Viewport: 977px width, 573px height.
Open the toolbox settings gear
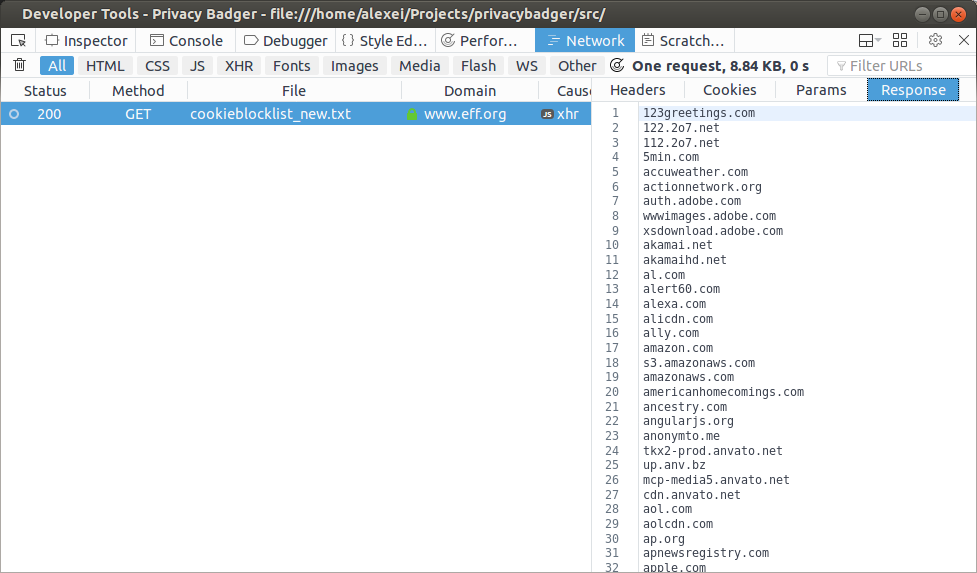(935, 40)
